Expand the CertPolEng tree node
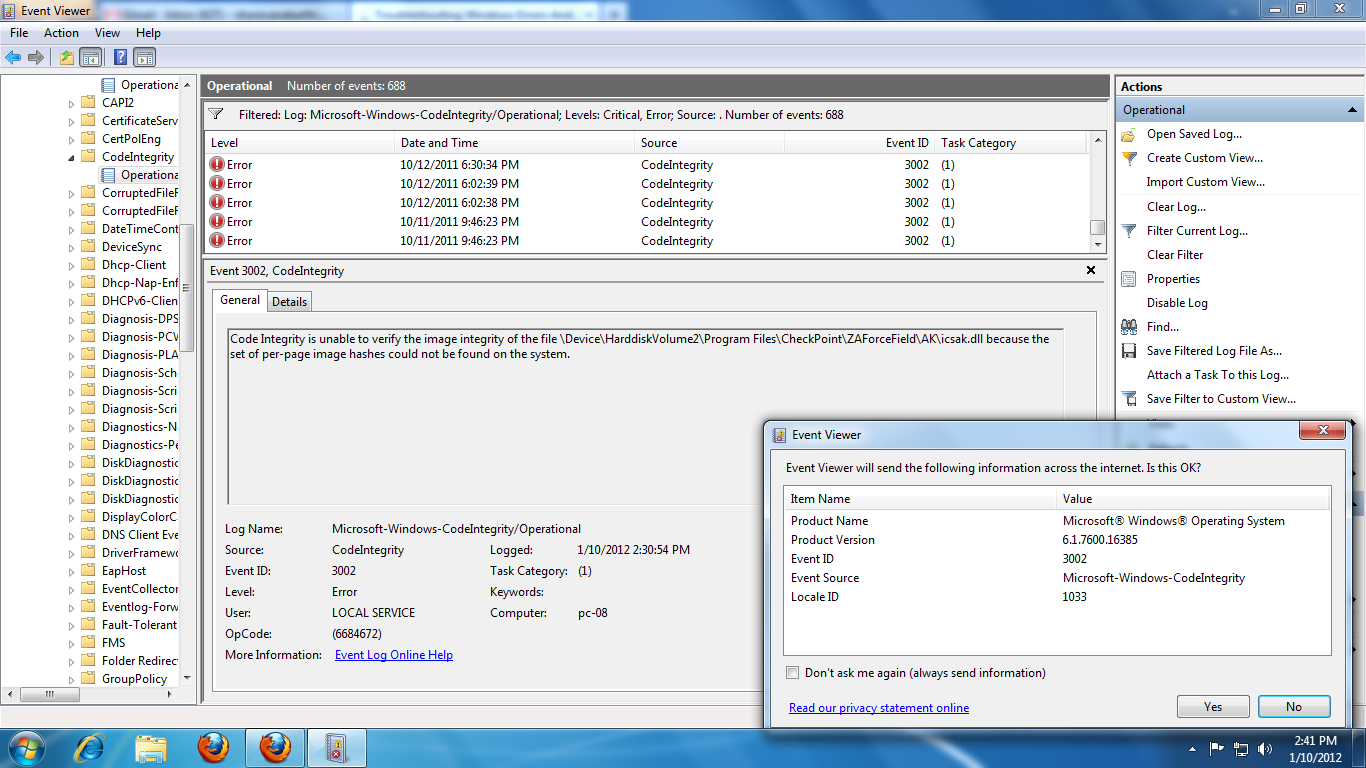Image resolution: width=1366 pixels, height=768 pixels. 72,139
